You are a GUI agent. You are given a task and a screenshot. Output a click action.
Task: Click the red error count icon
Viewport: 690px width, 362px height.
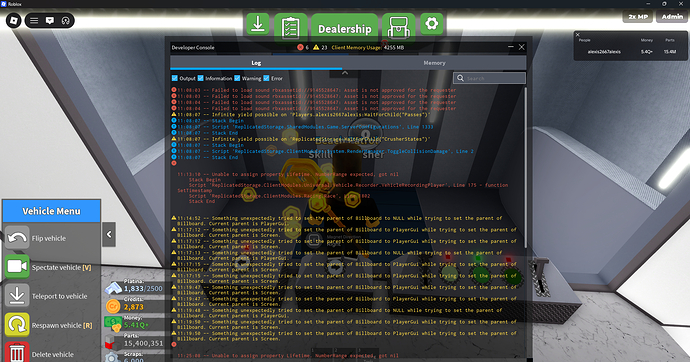300,48
